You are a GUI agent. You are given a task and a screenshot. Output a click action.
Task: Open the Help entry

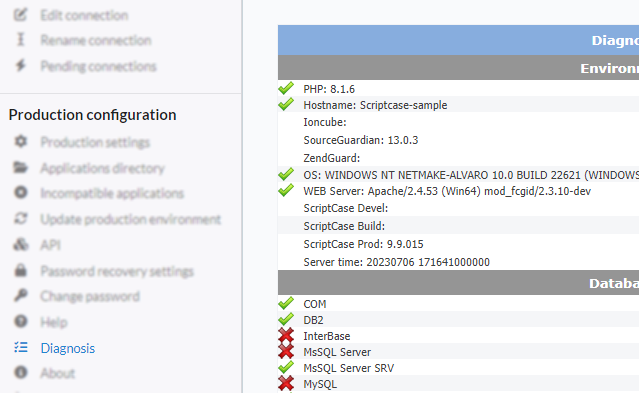tap(54, 322)
